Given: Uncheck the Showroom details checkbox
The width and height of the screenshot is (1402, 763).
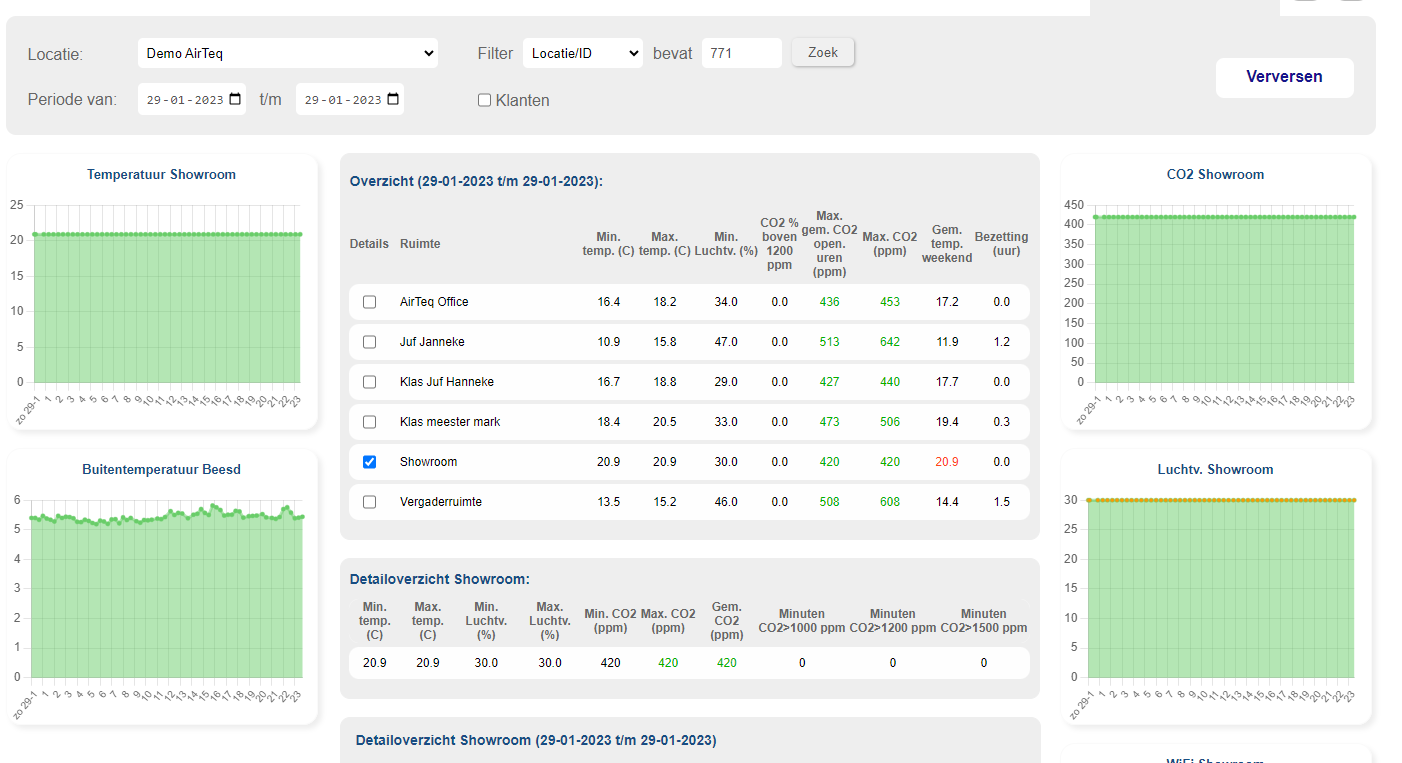Looking at the screenshot, I should pos(369,462).
